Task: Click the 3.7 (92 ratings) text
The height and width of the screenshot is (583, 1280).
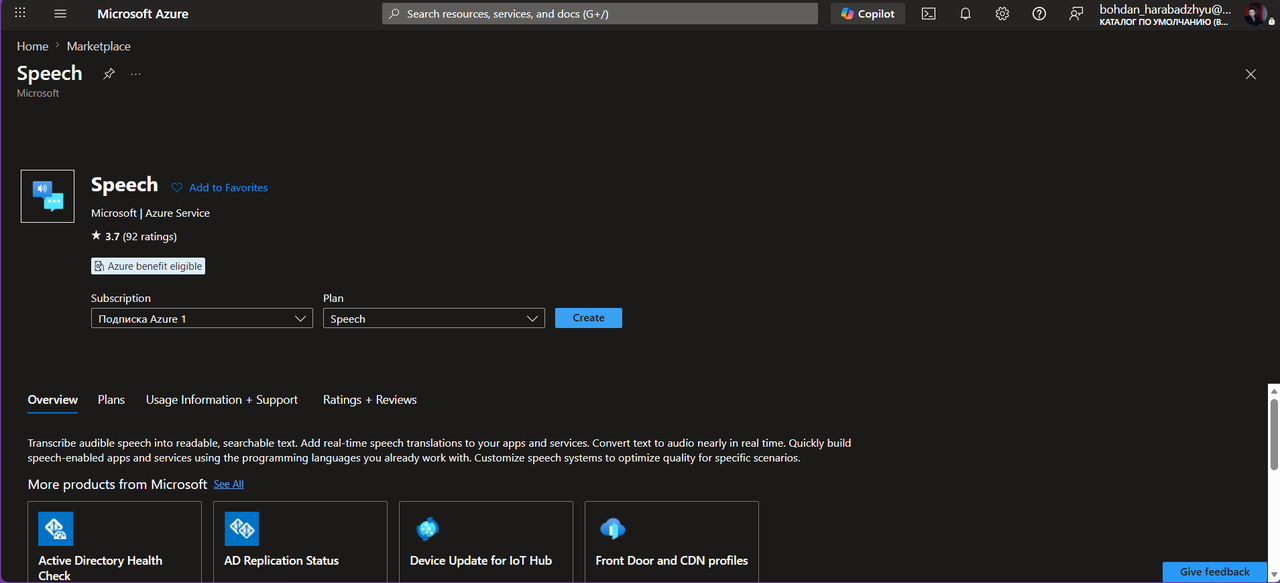Action: (141, 237)
